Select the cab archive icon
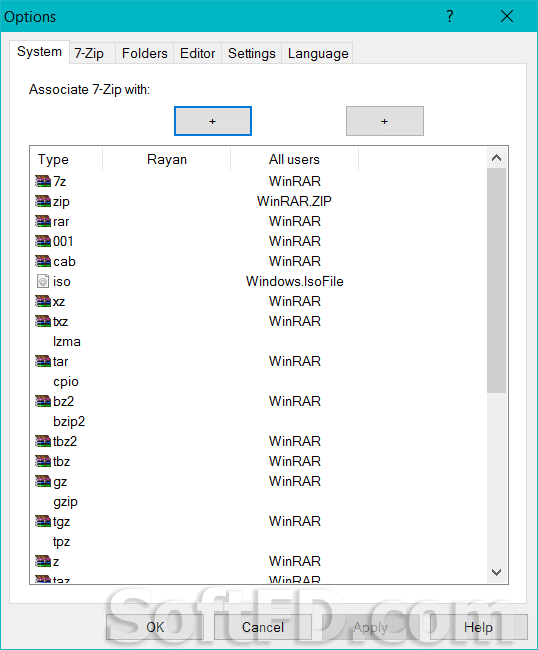Image resolution: width=538 pixels, height=650 pixels. [43, 261]
